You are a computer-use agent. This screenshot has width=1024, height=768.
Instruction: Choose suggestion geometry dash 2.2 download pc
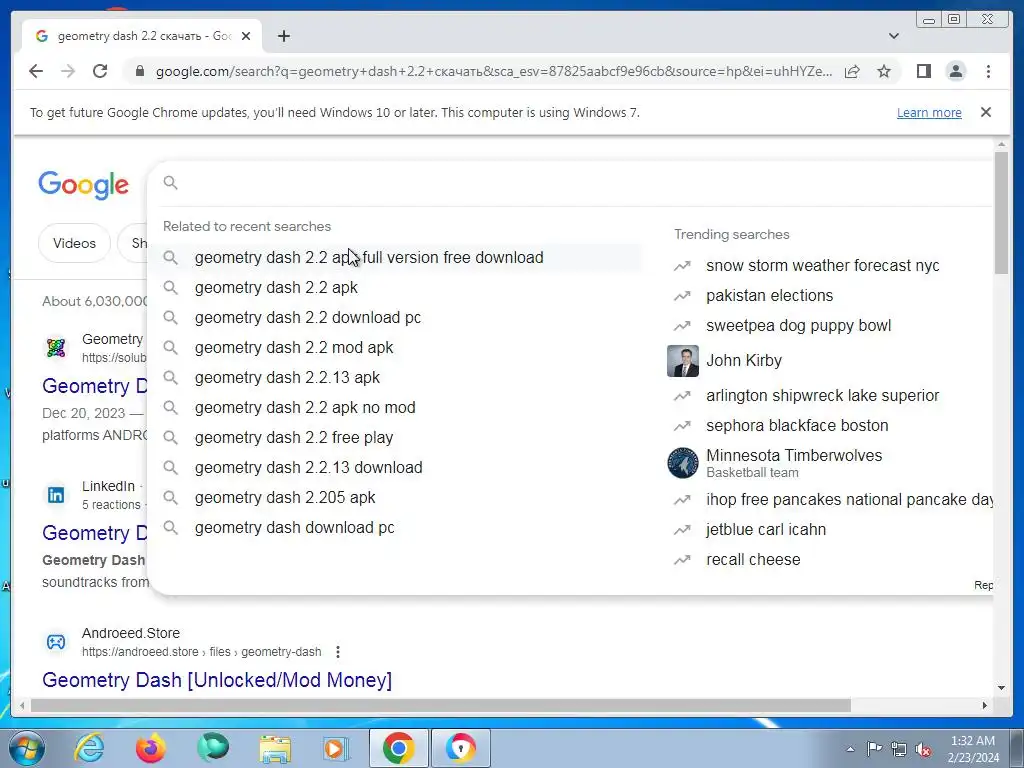click(394, 317)
